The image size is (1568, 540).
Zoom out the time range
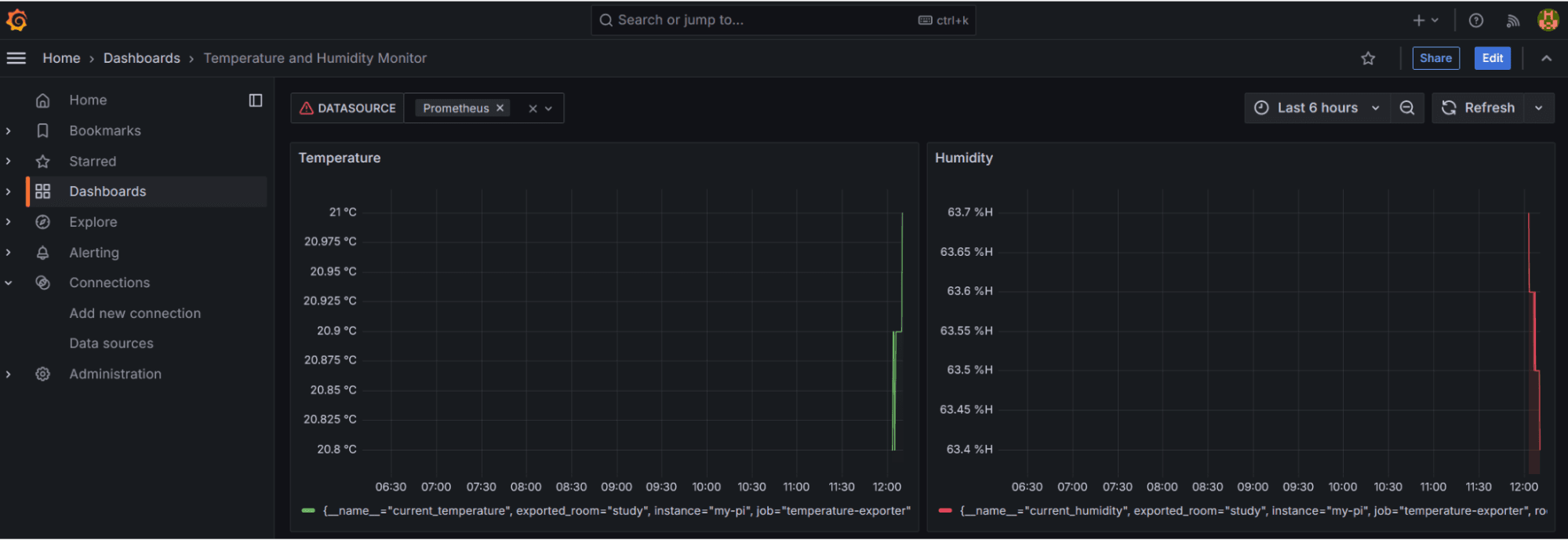tap(1407, 108)
